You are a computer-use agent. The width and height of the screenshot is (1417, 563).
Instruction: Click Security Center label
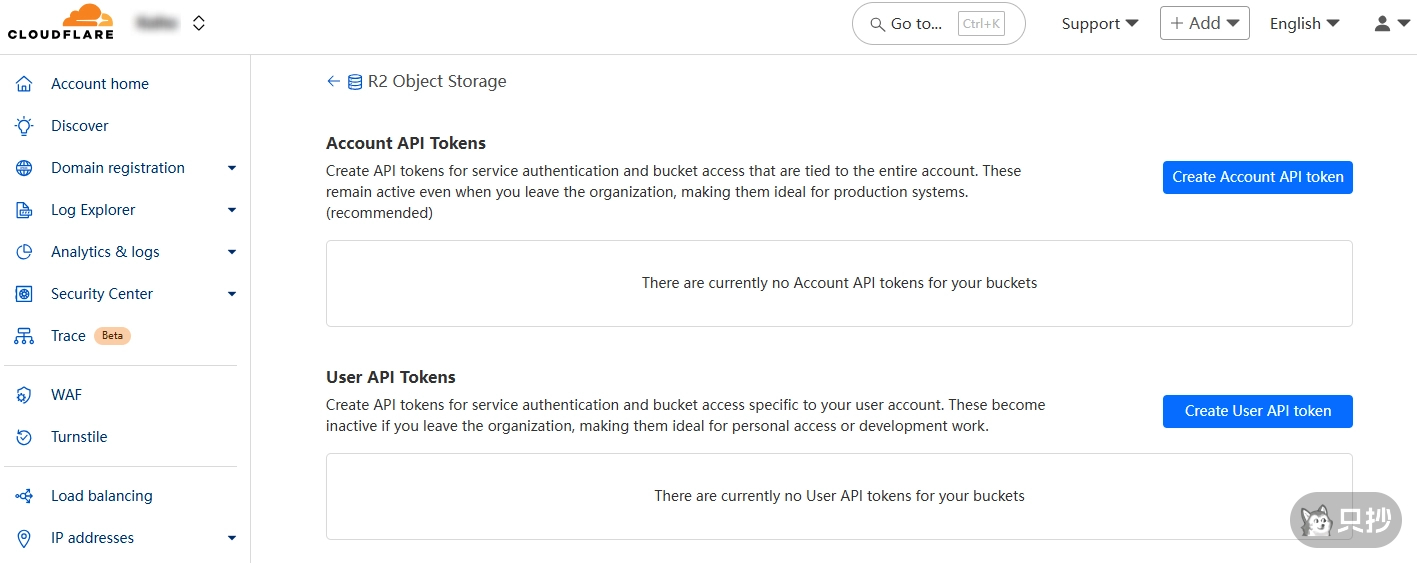(102, 294)
